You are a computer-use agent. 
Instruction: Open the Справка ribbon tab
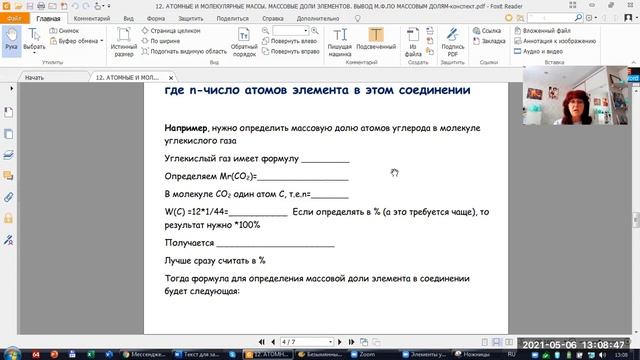(273, 18)
